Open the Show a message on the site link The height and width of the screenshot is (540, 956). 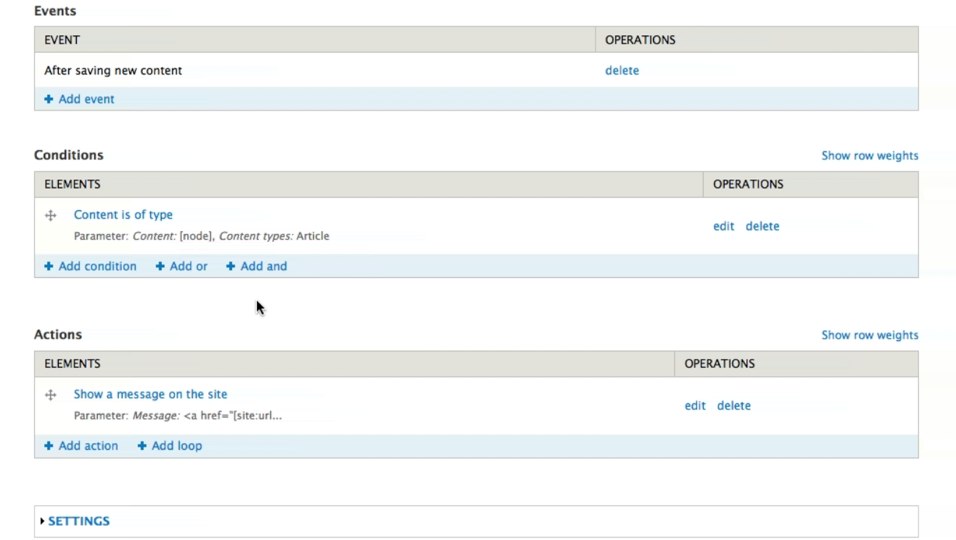[x=150, y=395]
